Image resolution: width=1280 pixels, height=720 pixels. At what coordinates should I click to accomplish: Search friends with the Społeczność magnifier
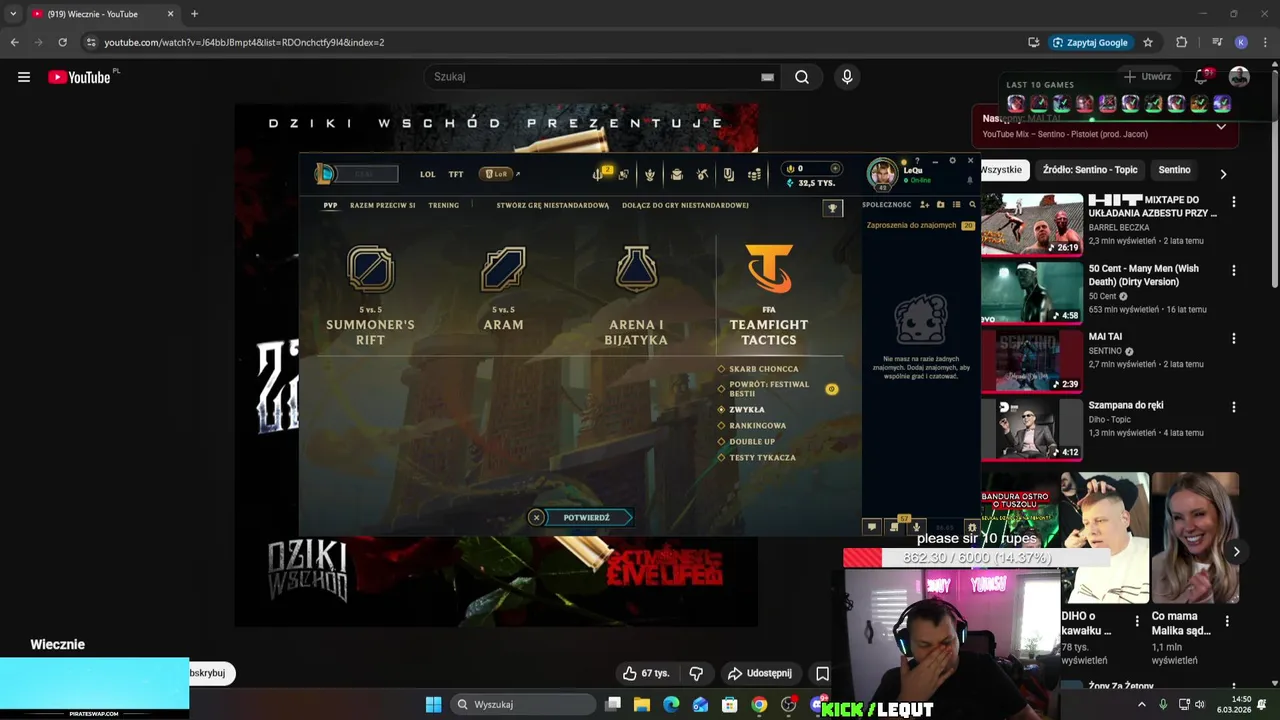click(x=972, y=205)
